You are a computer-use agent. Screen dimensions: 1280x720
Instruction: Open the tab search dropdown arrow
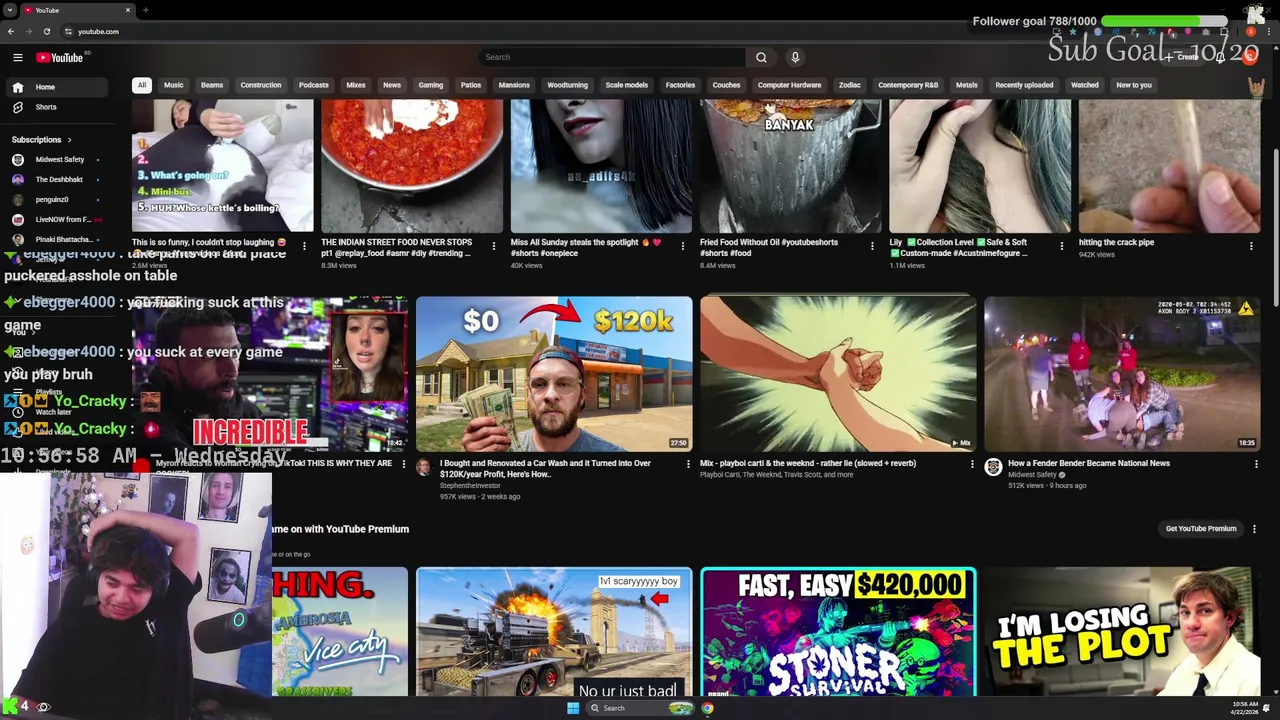[10, 10]
